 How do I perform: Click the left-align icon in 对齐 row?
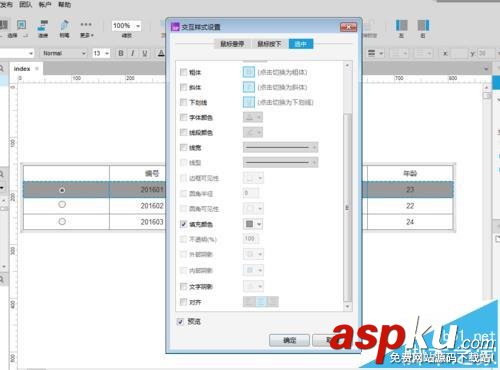(249, 302)
